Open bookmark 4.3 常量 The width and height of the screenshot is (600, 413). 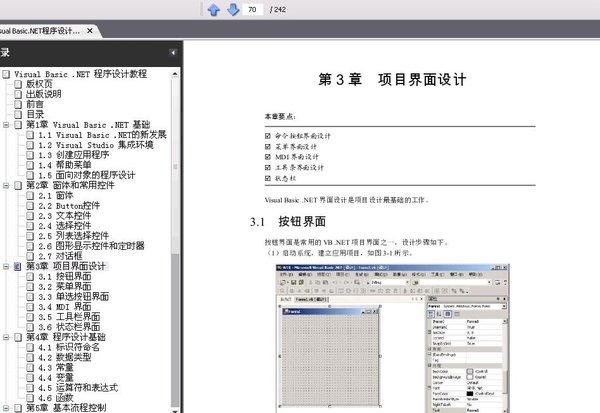click(x=55, y=367)
